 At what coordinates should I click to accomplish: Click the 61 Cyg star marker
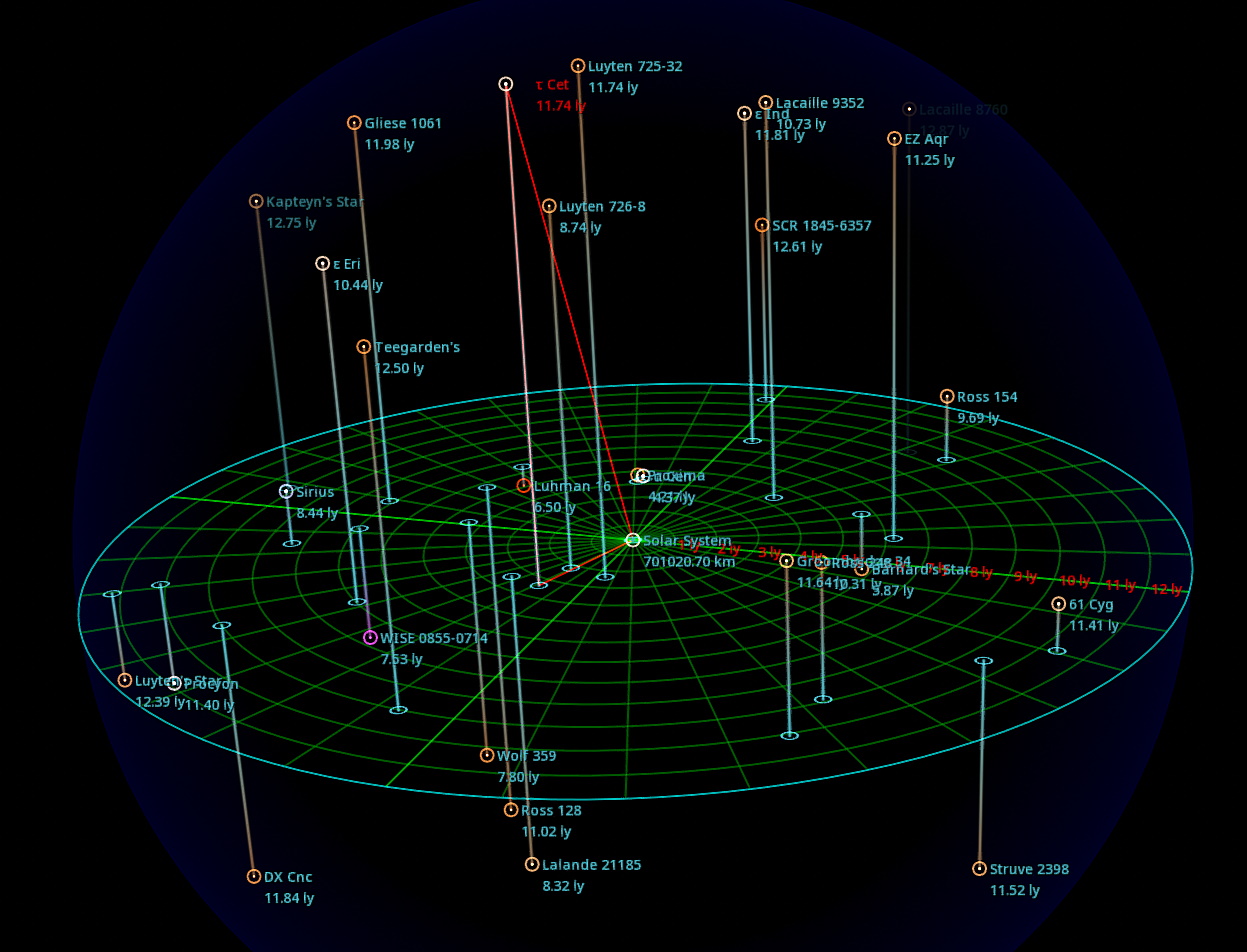(1059, 604)
